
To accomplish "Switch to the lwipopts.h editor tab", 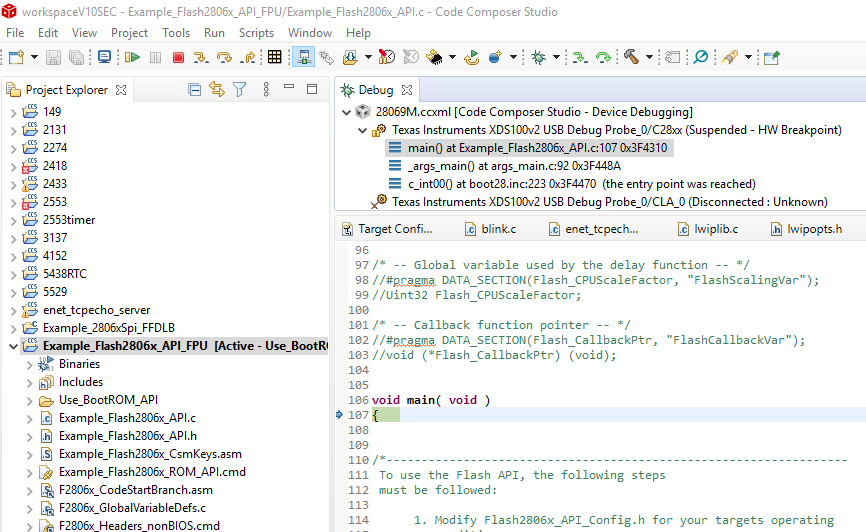I will [807, 229].
